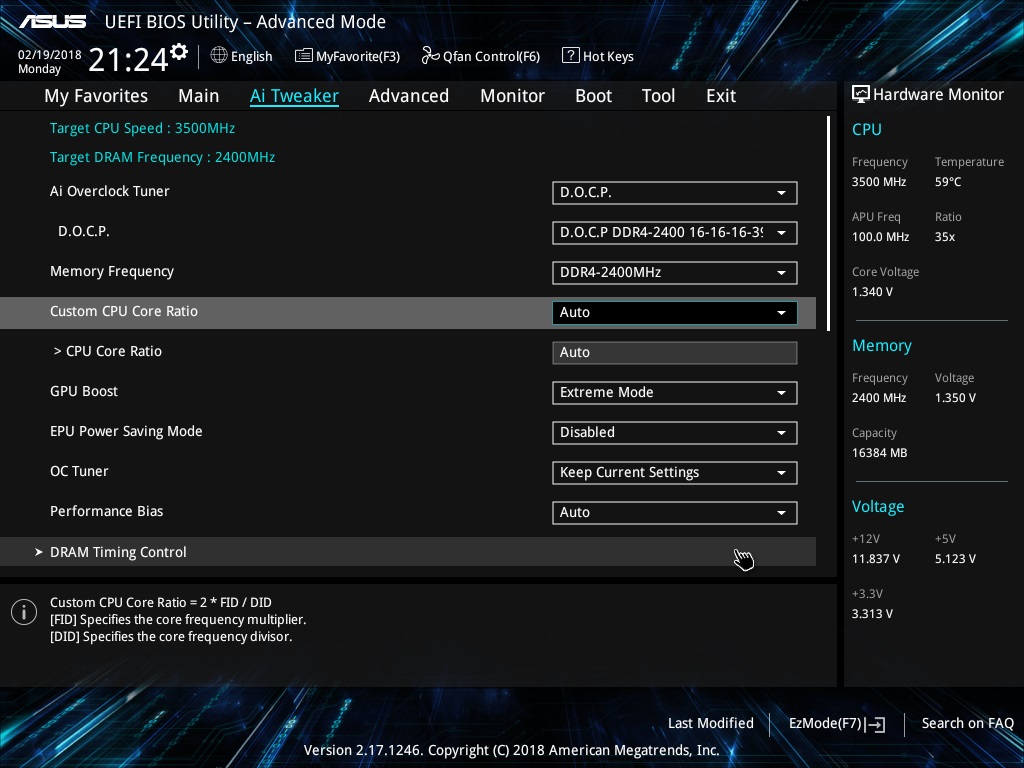Click the globe language icon
Viewport: 1024px width, 768px height.
point(219,56)
